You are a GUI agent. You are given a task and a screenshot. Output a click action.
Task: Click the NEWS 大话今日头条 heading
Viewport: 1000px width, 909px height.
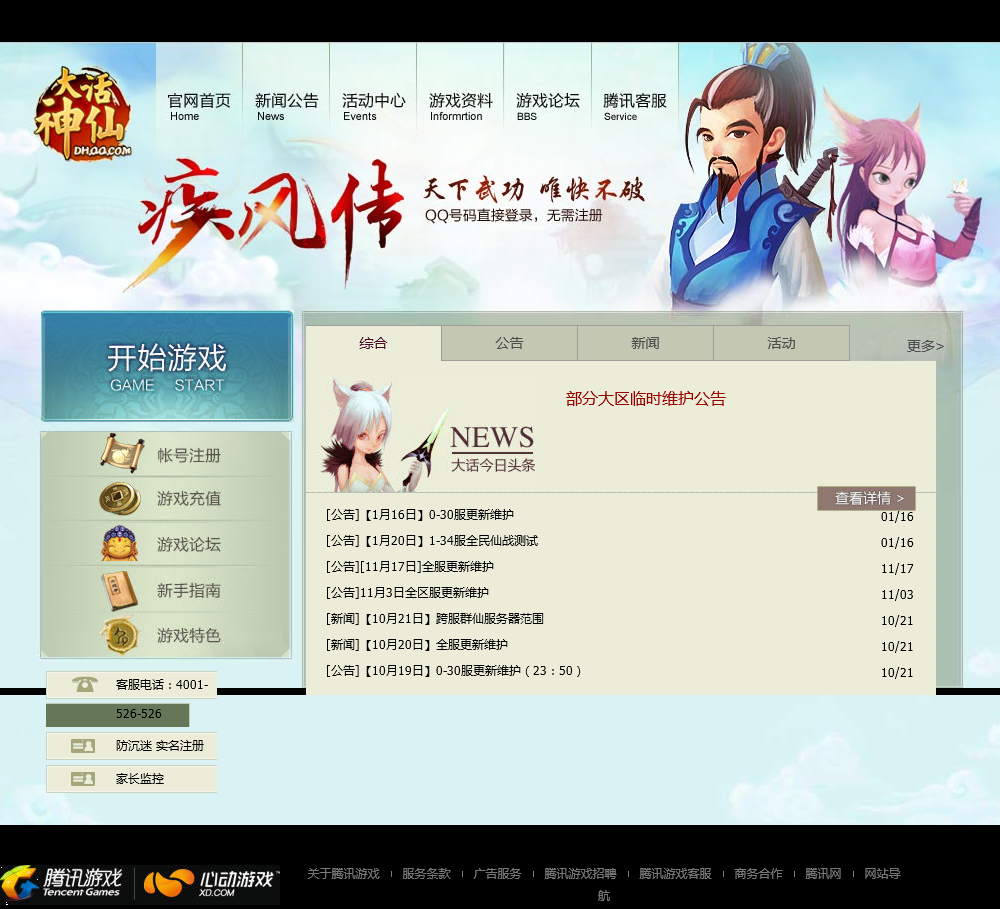[492, 449]
